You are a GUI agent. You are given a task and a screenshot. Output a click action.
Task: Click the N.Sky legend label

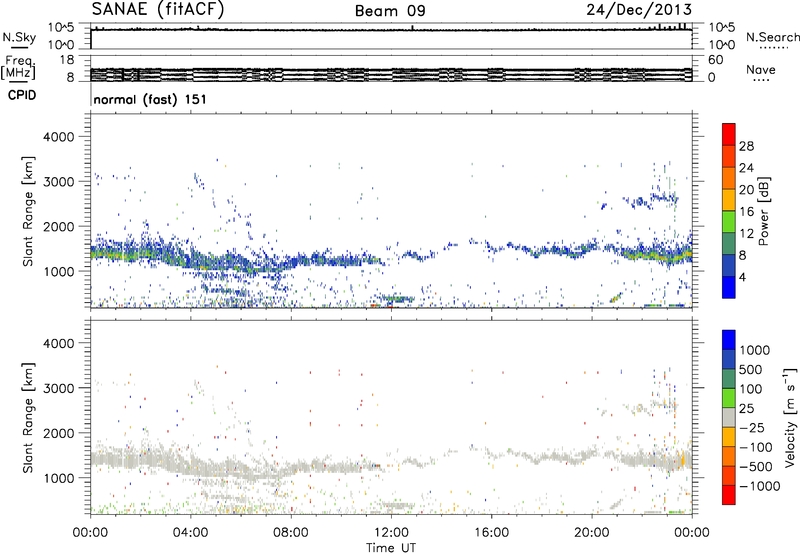pyautogui.click(x=19, y=37)
